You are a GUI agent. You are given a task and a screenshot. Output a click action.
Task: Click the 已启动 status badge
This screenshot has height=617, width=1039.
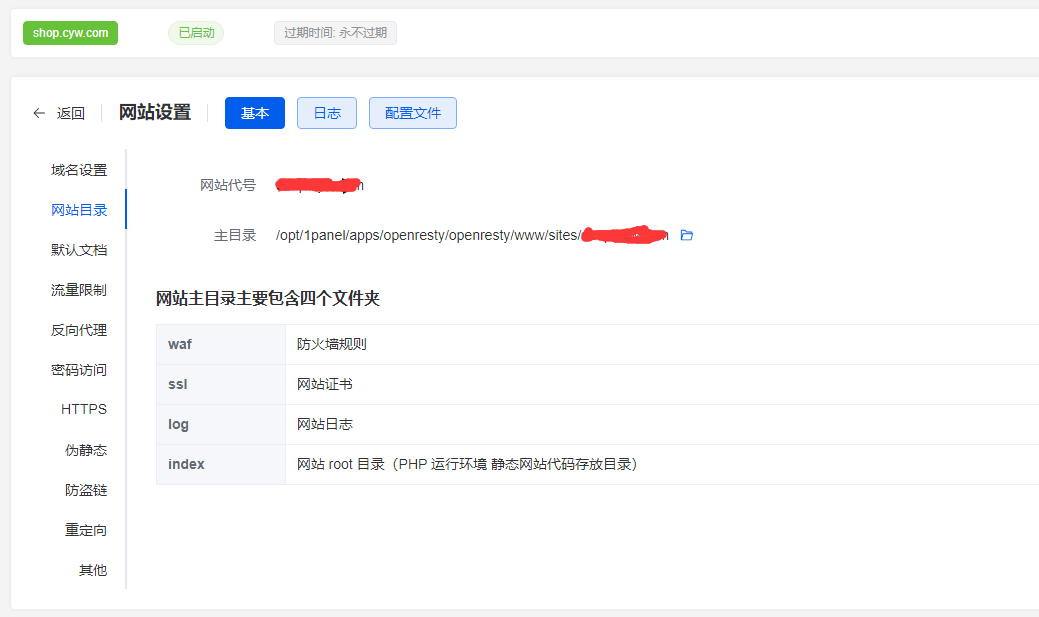coord(196,33)
